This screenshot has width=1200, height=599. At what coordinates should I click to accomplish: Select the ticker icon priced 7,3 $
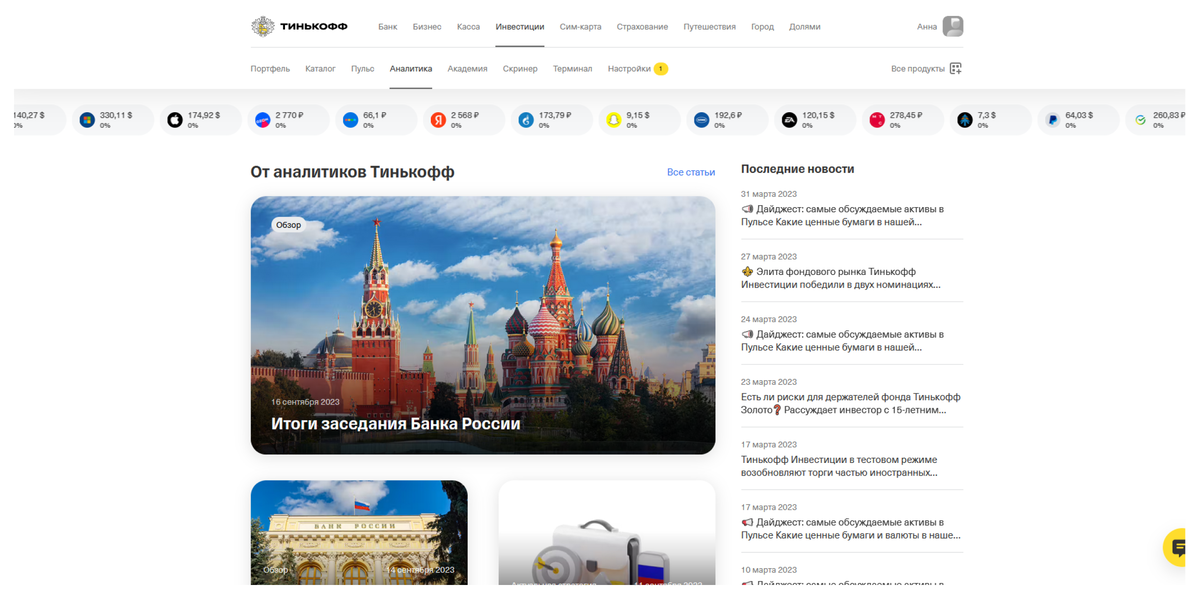[964, 120]
